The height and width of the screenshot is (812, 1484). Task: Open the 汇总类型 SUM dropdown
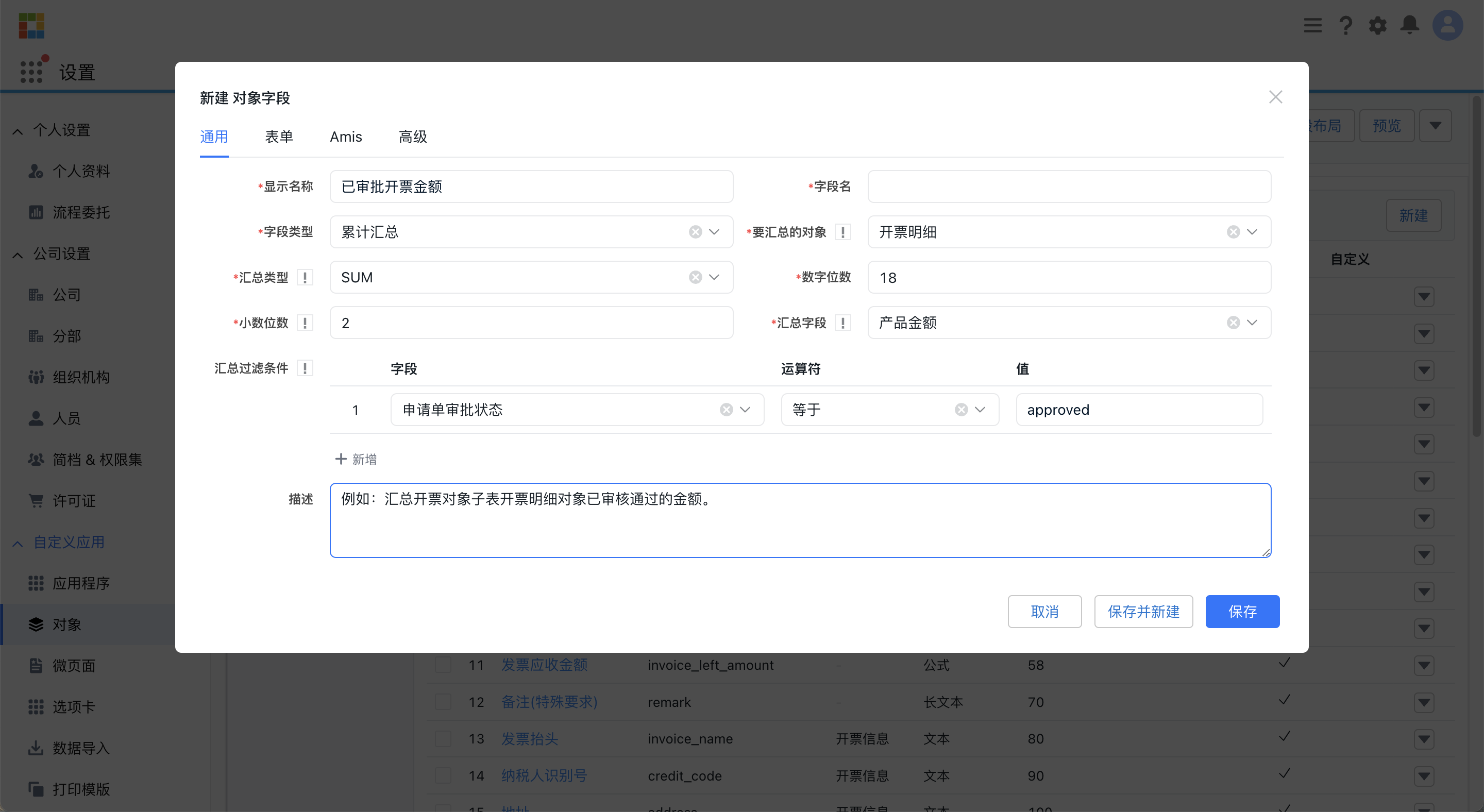pos(714,277)
